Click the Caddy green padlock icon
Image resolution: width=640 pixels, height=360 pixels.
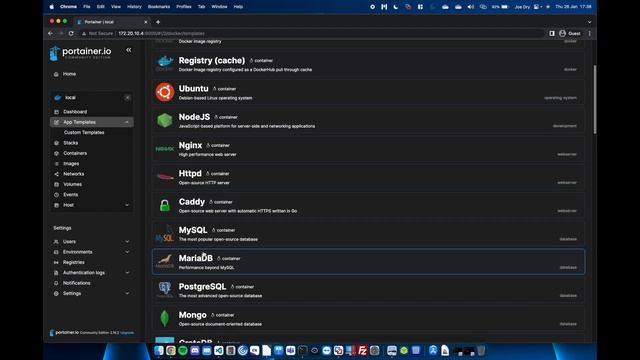(x=165, y=205)
